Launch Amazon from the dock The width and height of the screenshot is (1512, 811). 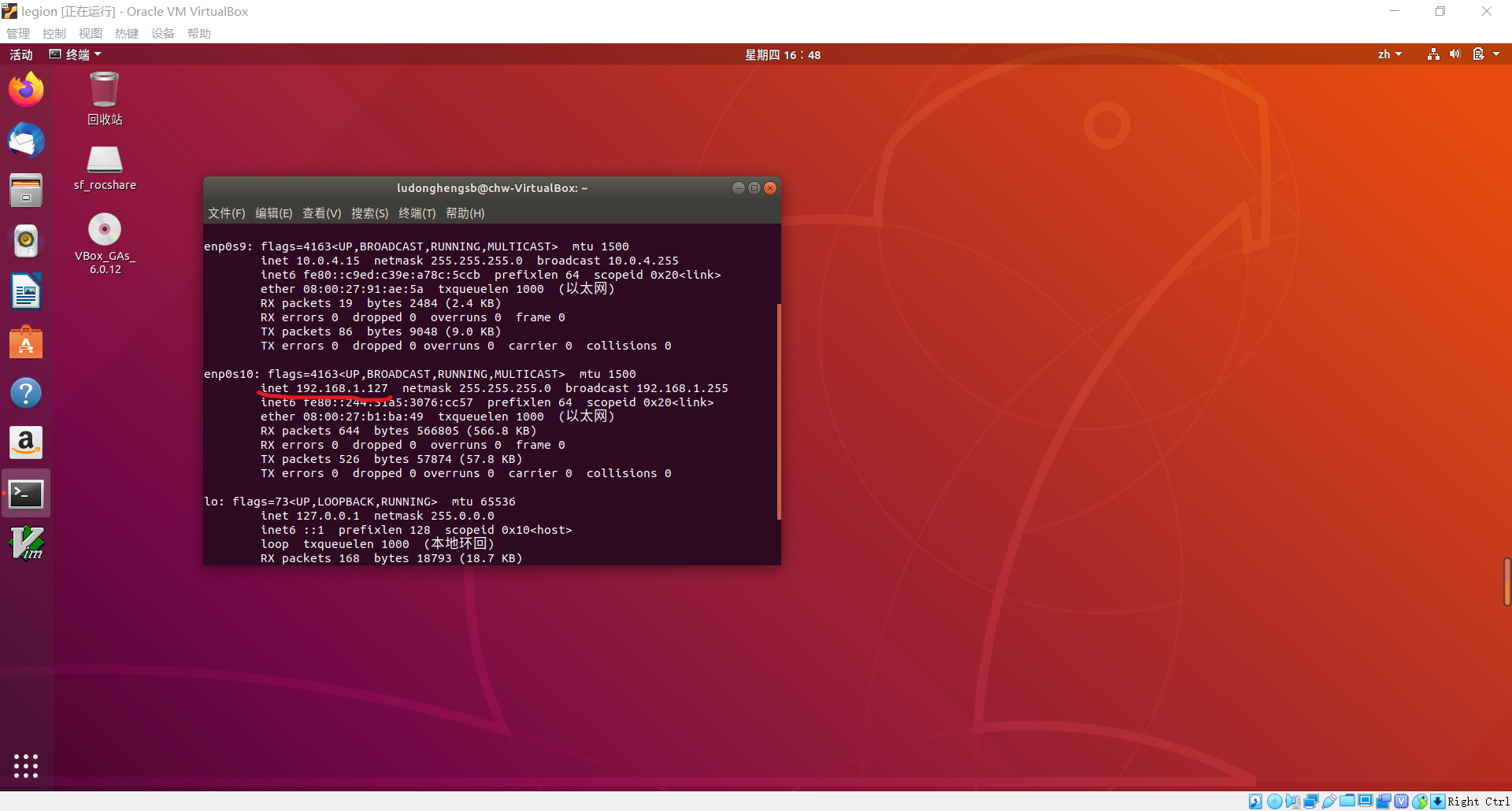click(26, 443)
